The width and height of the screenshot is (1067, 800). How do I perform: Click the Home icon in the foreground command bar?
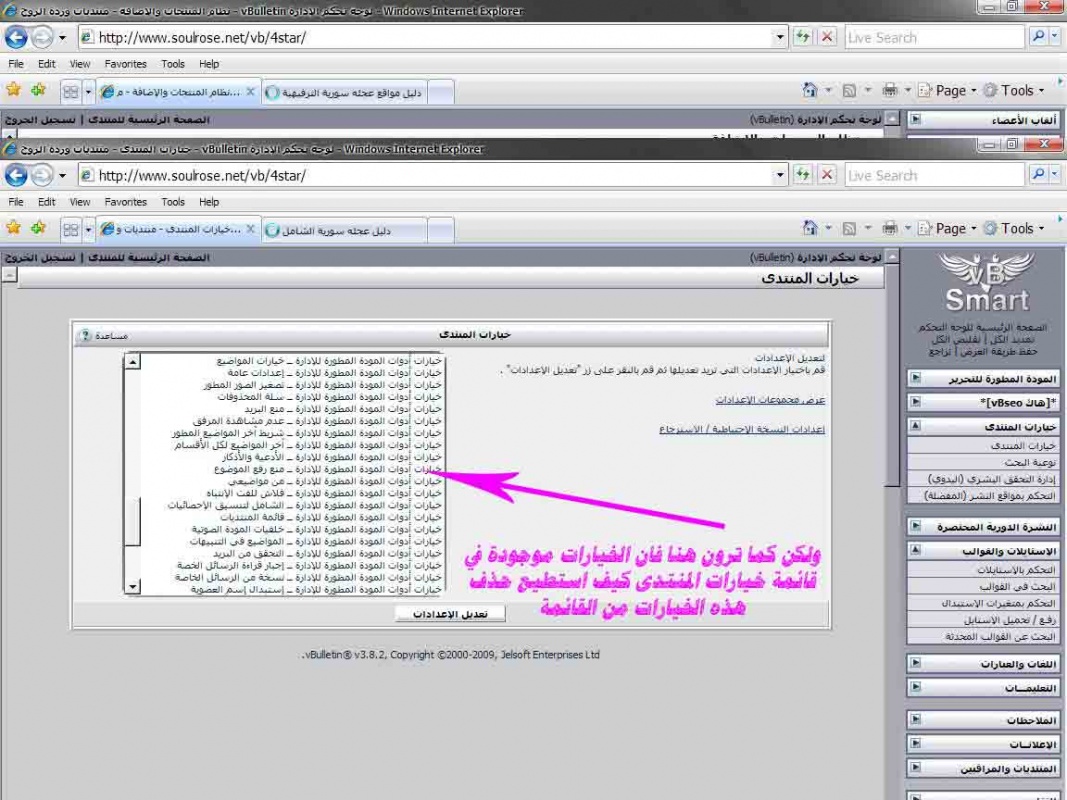(x=811, y=228)
